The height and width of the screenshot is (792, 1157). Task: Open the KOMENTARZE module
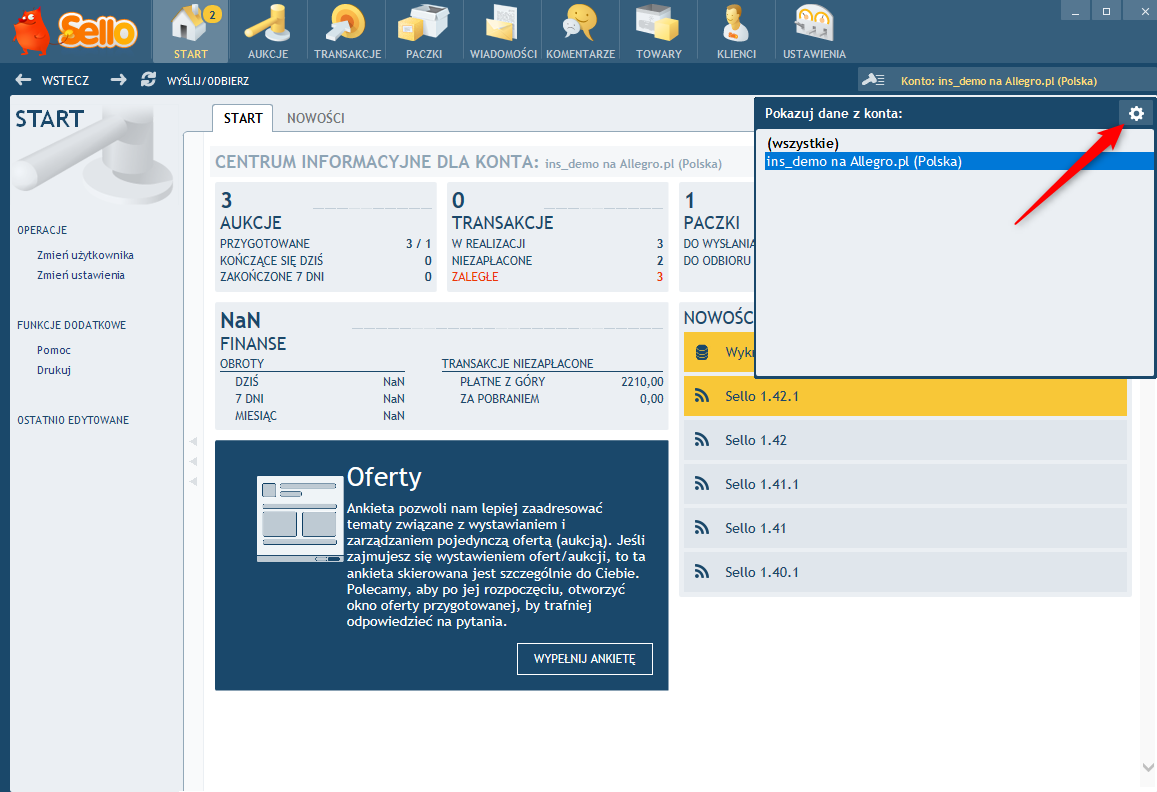(581, 32)
